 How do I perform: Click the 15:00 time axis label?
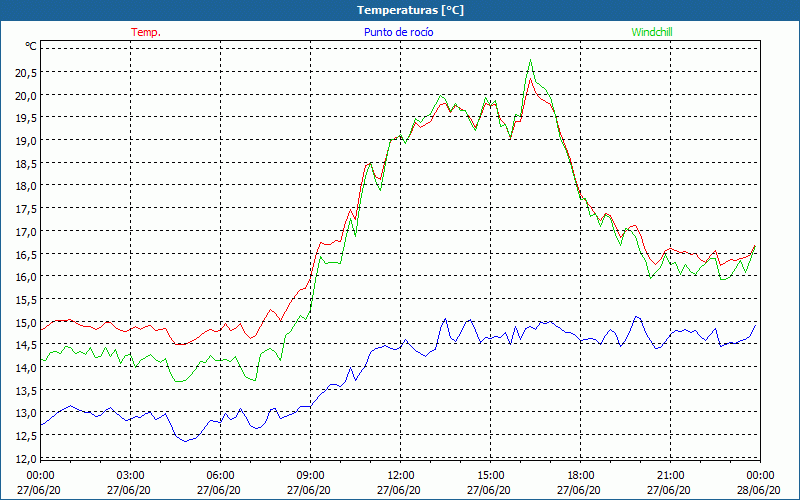pos(490,476)
